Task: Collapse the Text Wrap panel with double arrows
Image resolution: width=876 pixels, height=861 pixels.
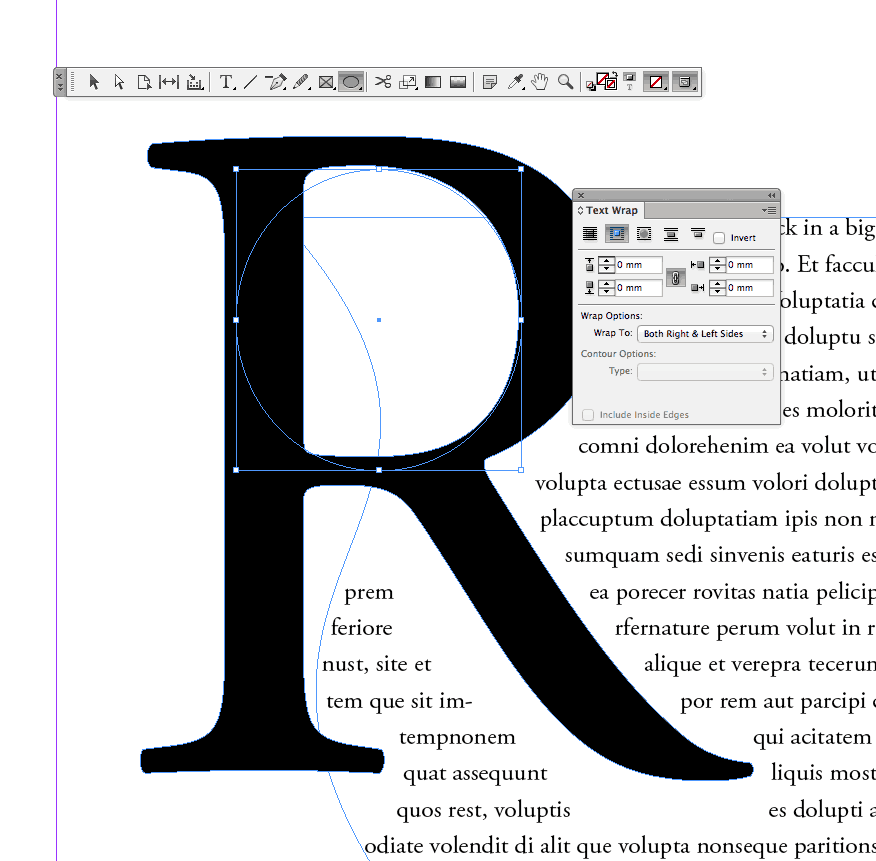Action: (x=770, y=196)
